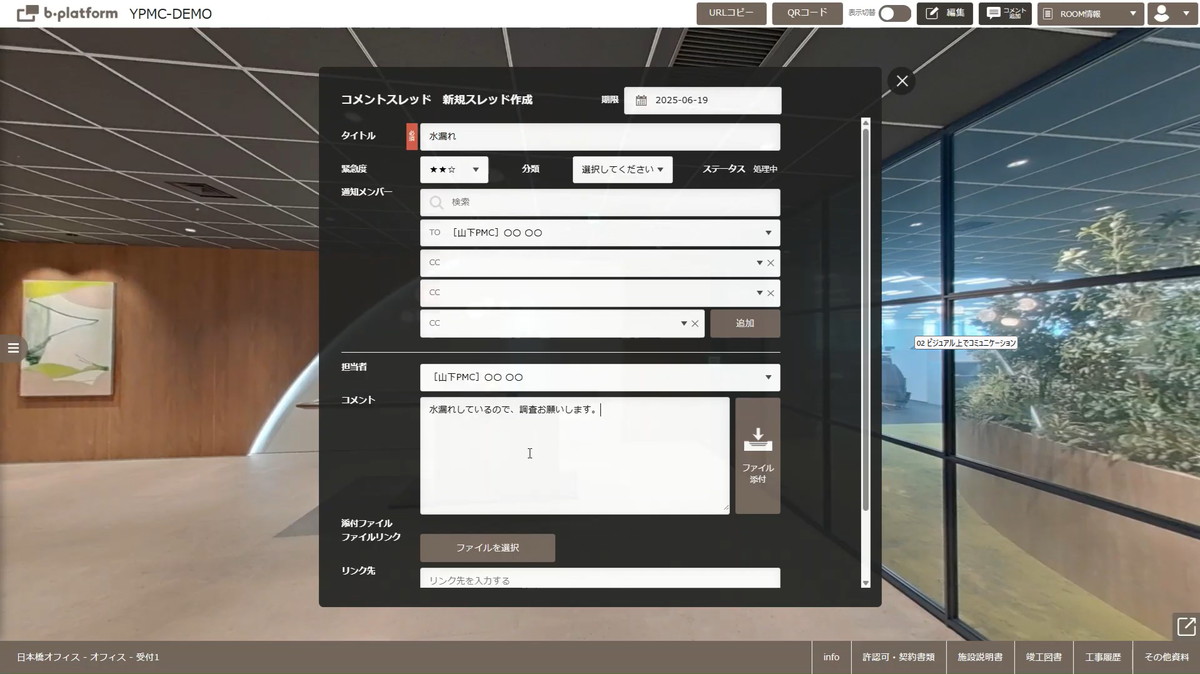Open the user account menu
This screenshot has width=1200, height=674.
coord(1172,13)
